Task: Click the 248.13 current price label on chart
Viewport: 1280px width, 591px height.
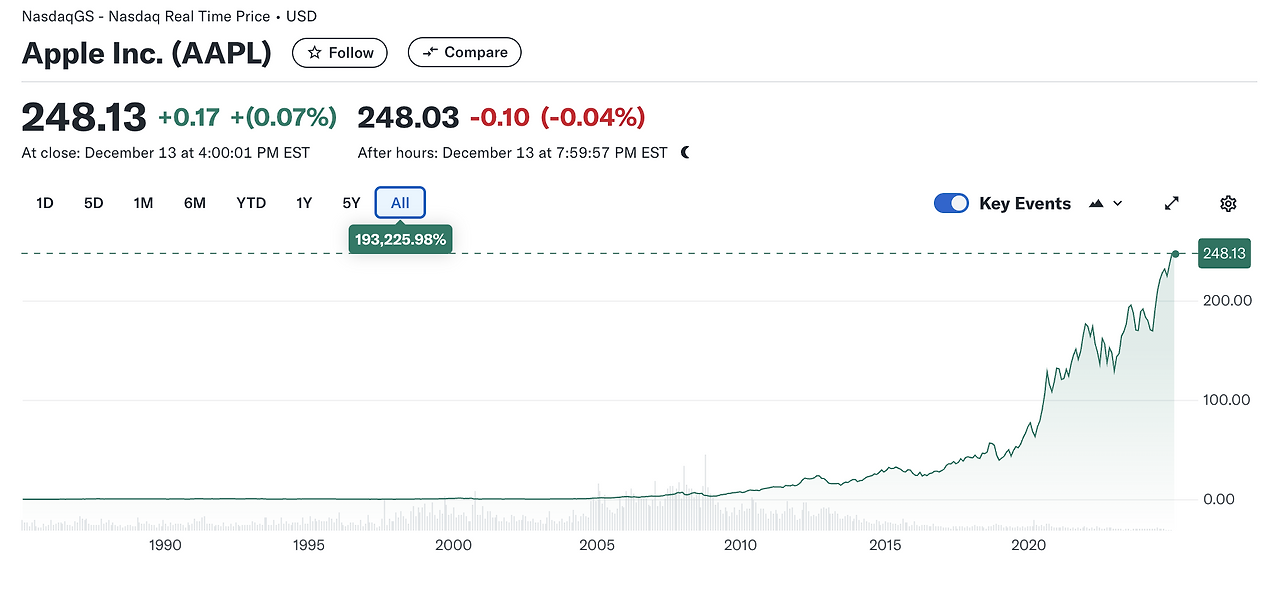Action: pyautogui.click(x=1224, y=254)
